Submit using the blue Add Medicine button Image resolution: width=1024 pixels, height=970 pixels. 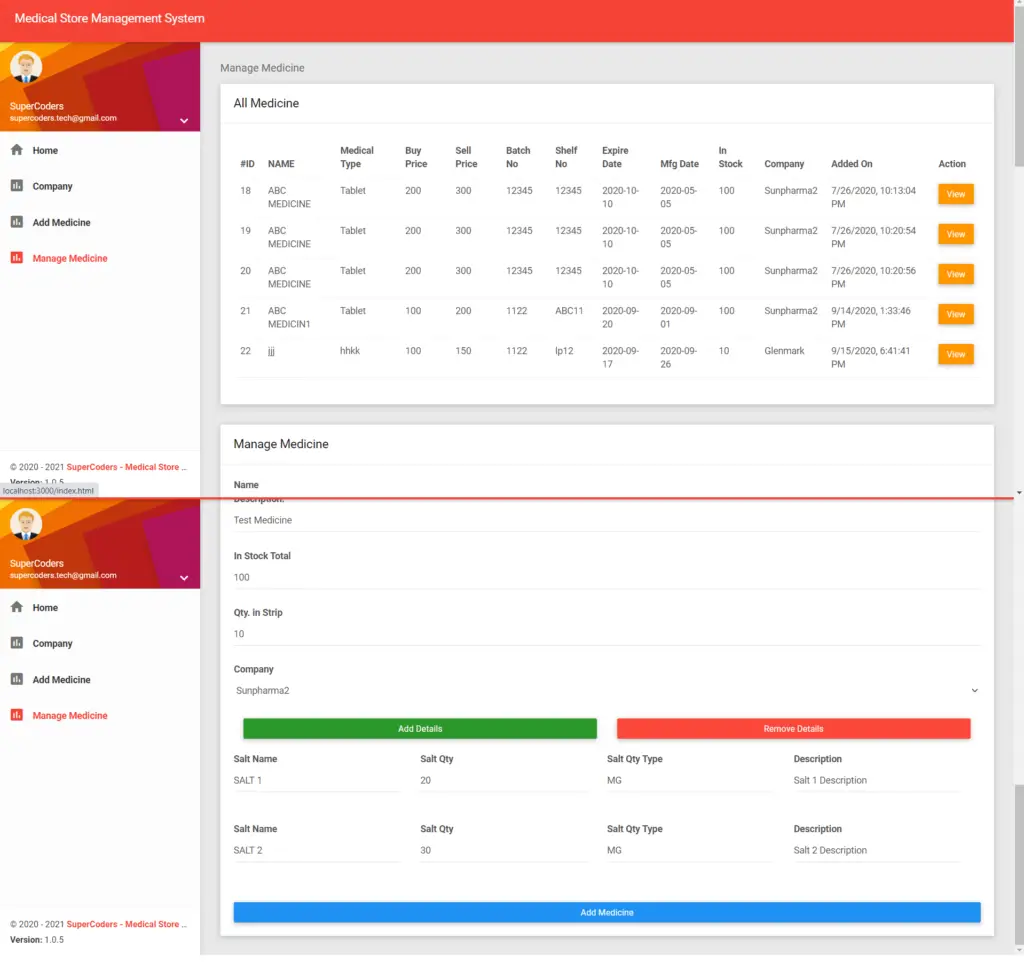(606, 911)
